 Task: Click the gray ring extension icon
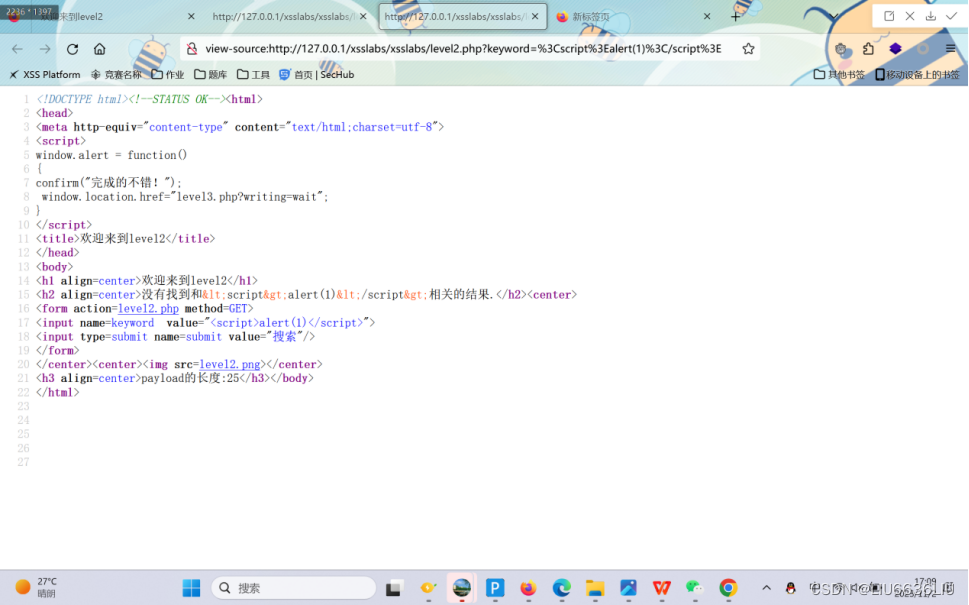tap(923, 49)
